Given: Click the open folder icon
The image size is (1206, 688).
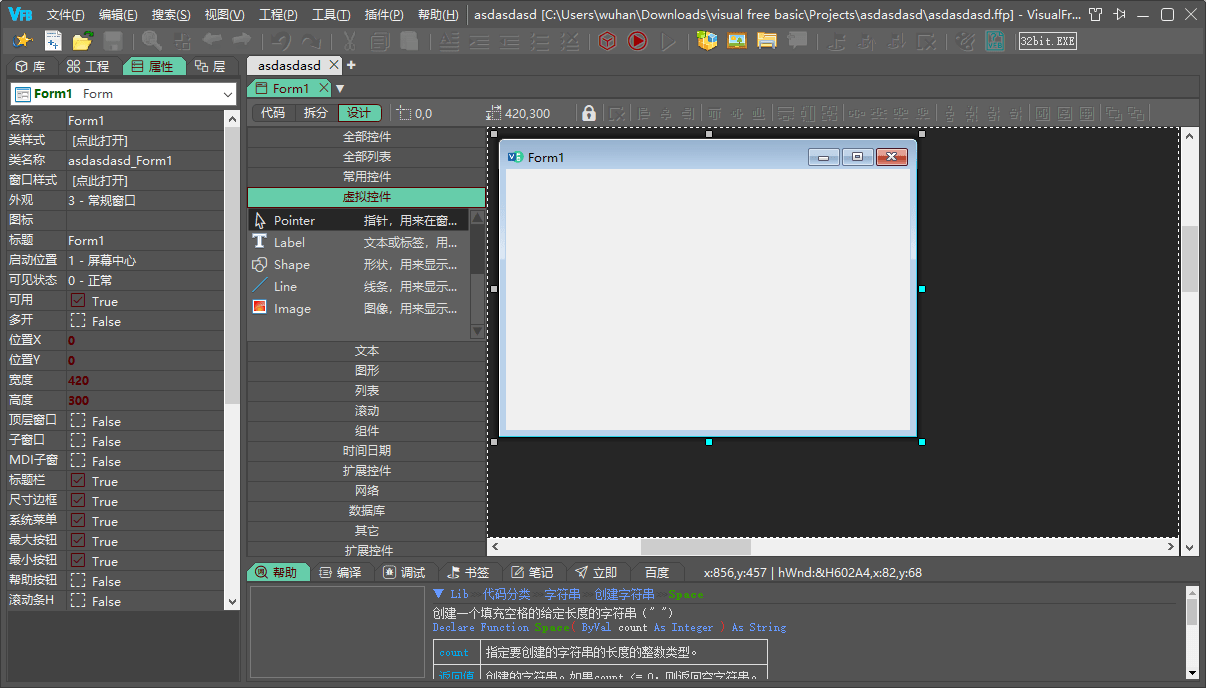Looking at the screenshot, I should 83,41.
